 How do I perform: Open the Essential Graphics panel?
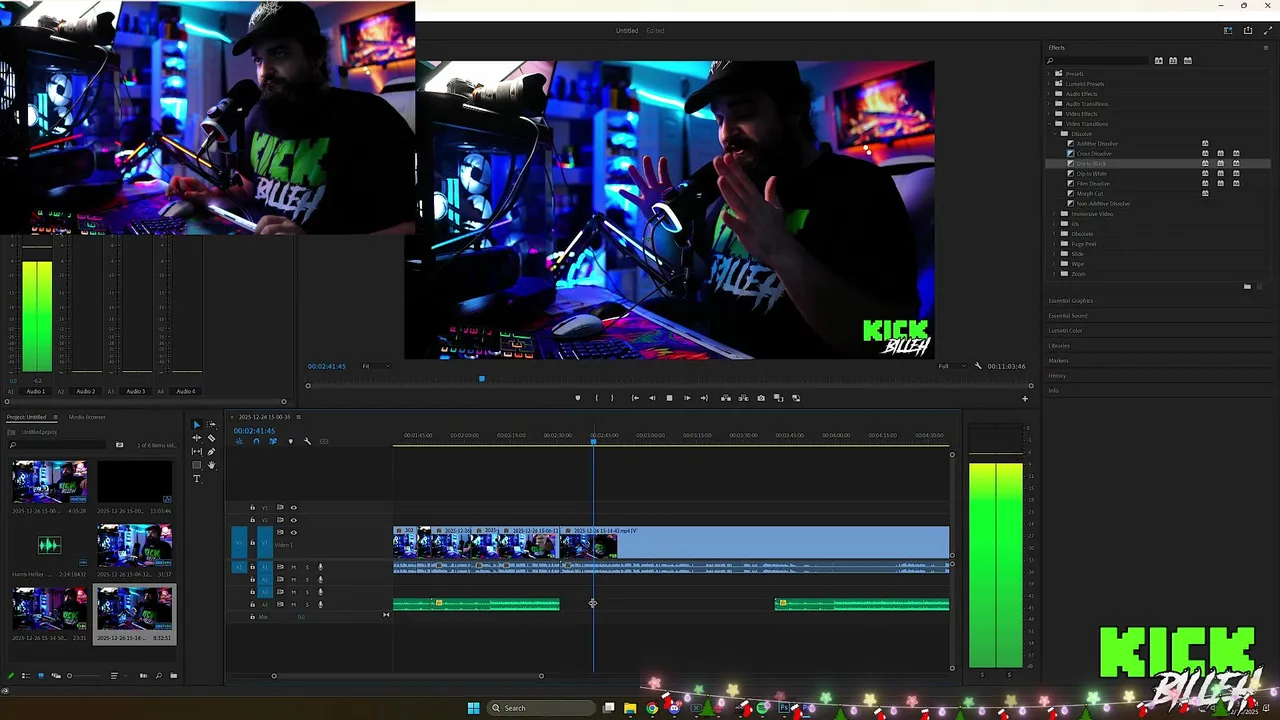click(x=1071, y=301)
